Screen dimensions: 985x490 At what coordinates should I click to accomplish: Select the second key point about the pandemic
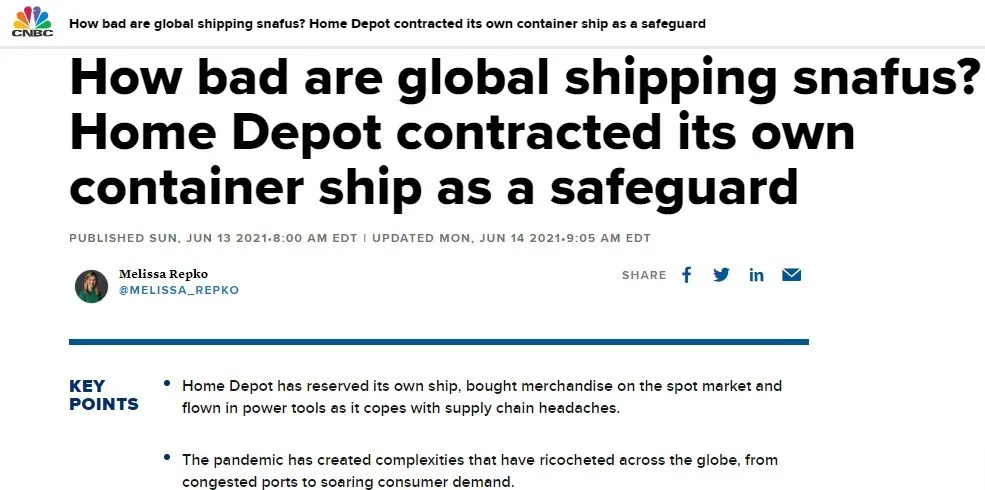tap(479, 469)
